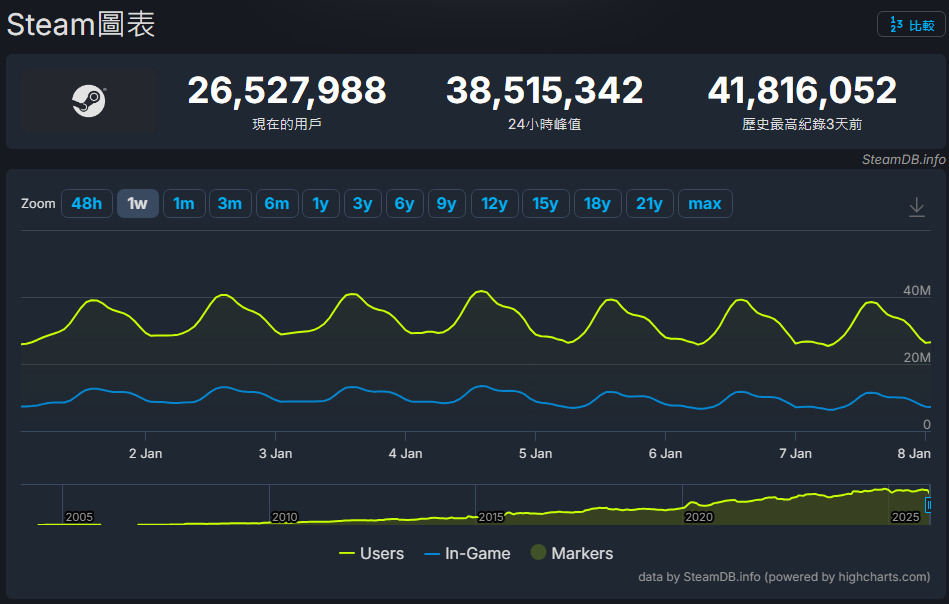
Task: Select the 1w zoom range
Action: pos(138,204)
